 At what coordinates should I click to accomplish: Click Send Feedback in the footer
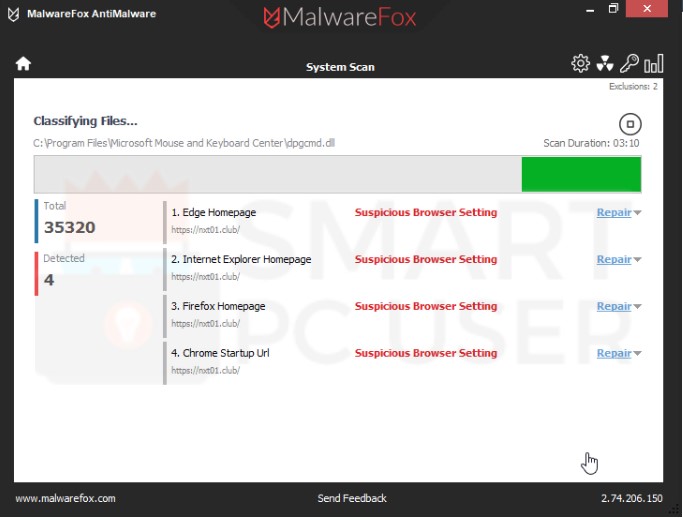coord(351,498)
